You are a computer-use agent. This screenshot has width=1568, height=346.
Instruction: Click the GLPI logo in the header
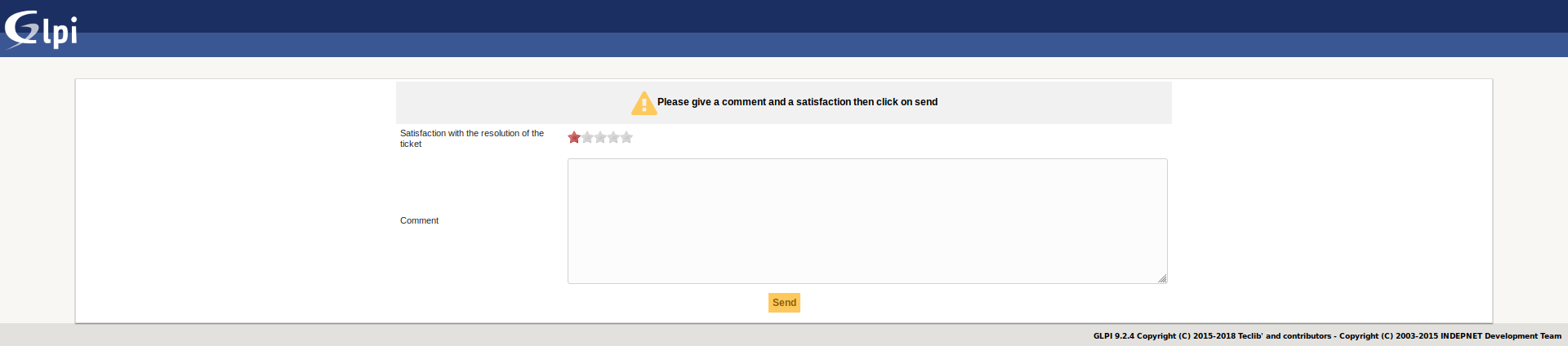(x=41, y=30)
